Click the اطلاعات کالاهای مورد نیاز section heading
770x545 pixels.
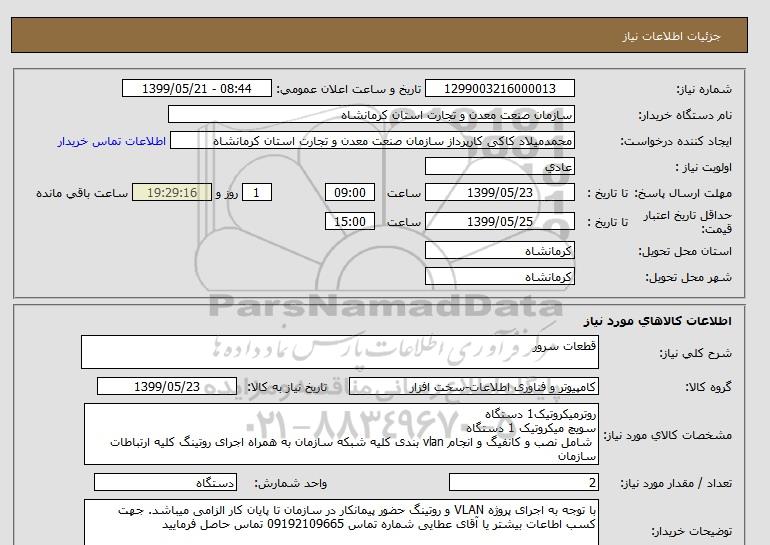[658, 321]
